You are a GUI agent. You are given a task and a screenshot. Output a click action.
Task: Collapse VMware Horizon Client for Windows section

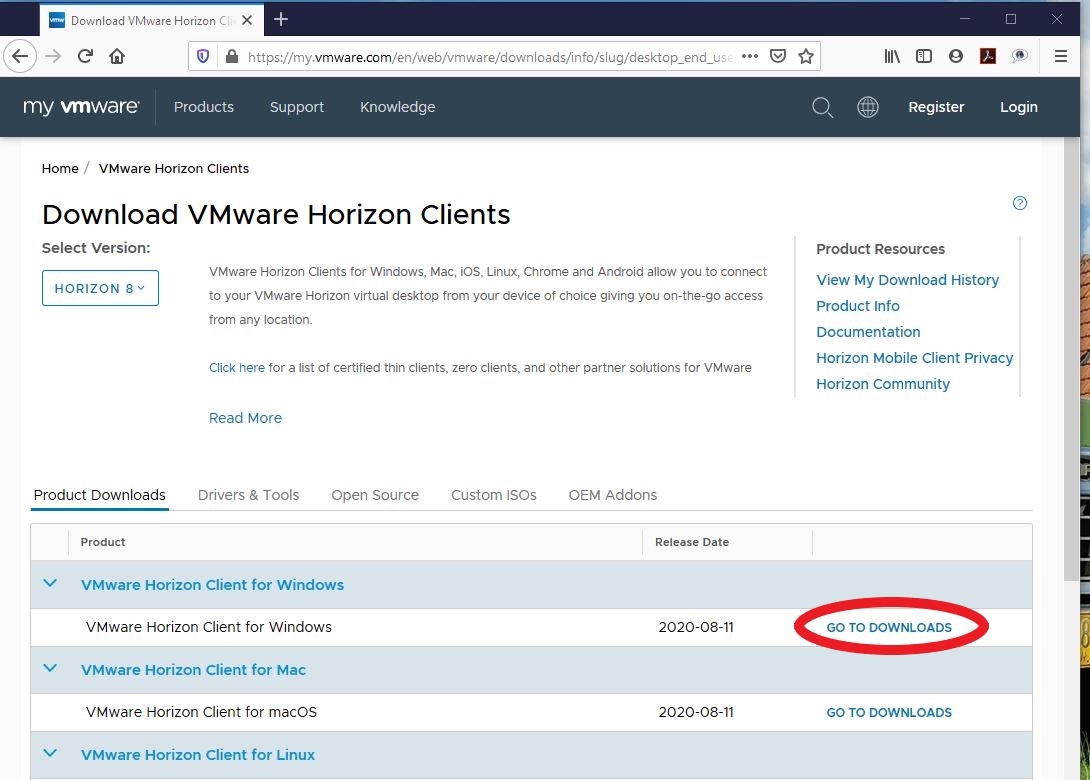tap(51, 584)
